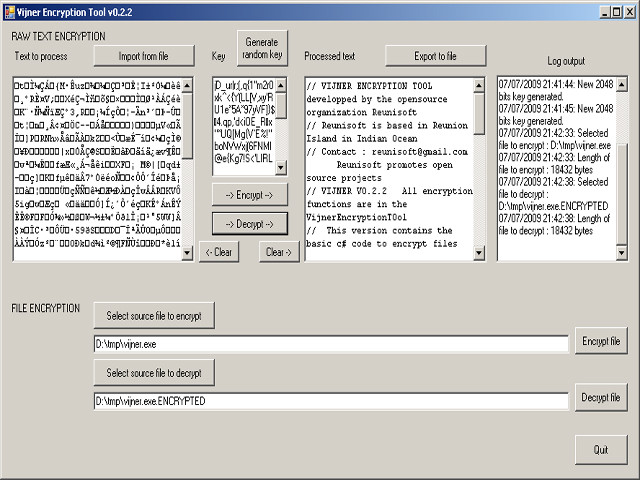The width and height of the screenshot is (640, 480).
Task: Click the Decrypt file button
Action: (x=601, y=397)
